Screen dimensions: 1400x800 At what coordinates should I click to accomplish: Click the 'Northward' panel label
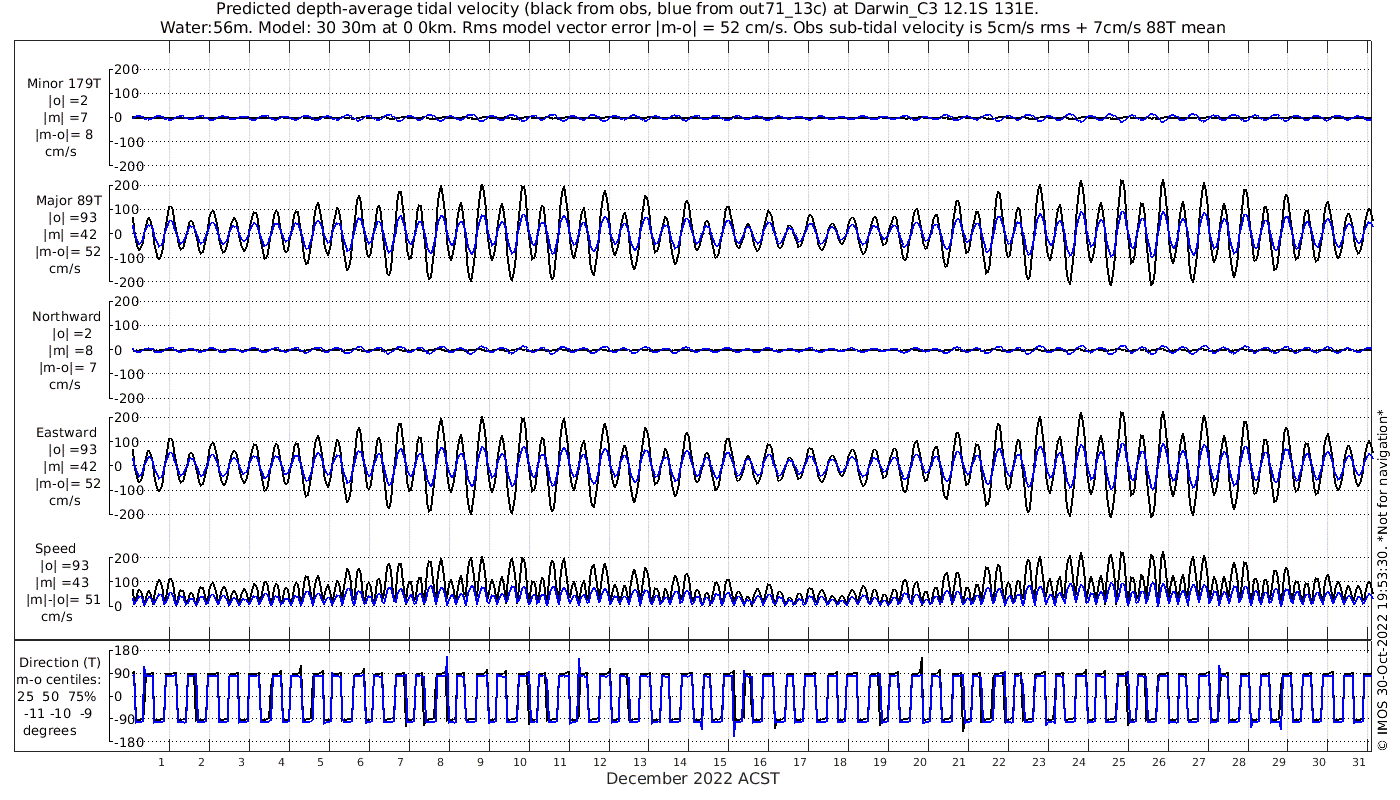coord(66,317)
